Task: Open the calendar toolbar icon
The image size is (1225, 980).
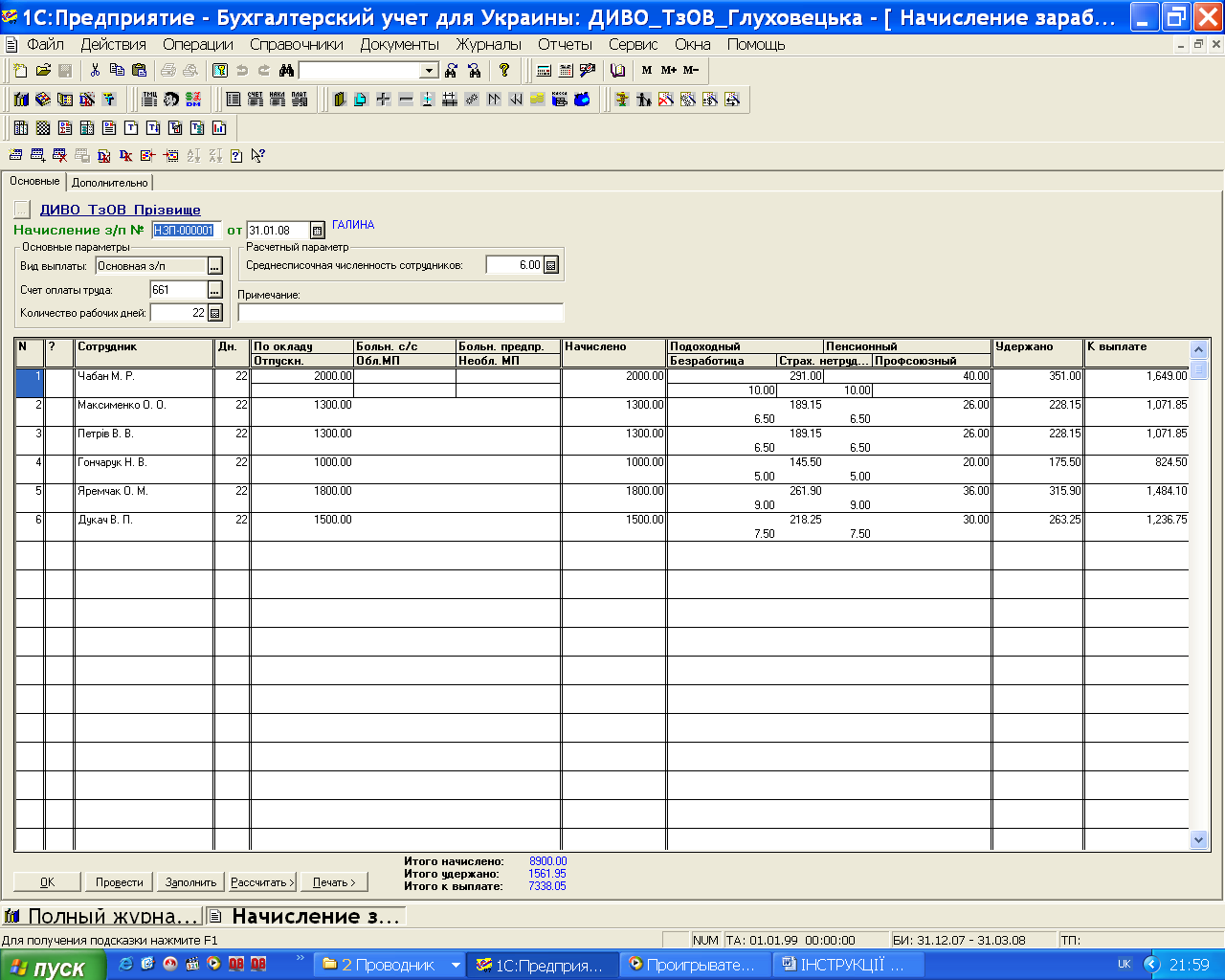Action: pyautogui.click(x=566, y=71)
